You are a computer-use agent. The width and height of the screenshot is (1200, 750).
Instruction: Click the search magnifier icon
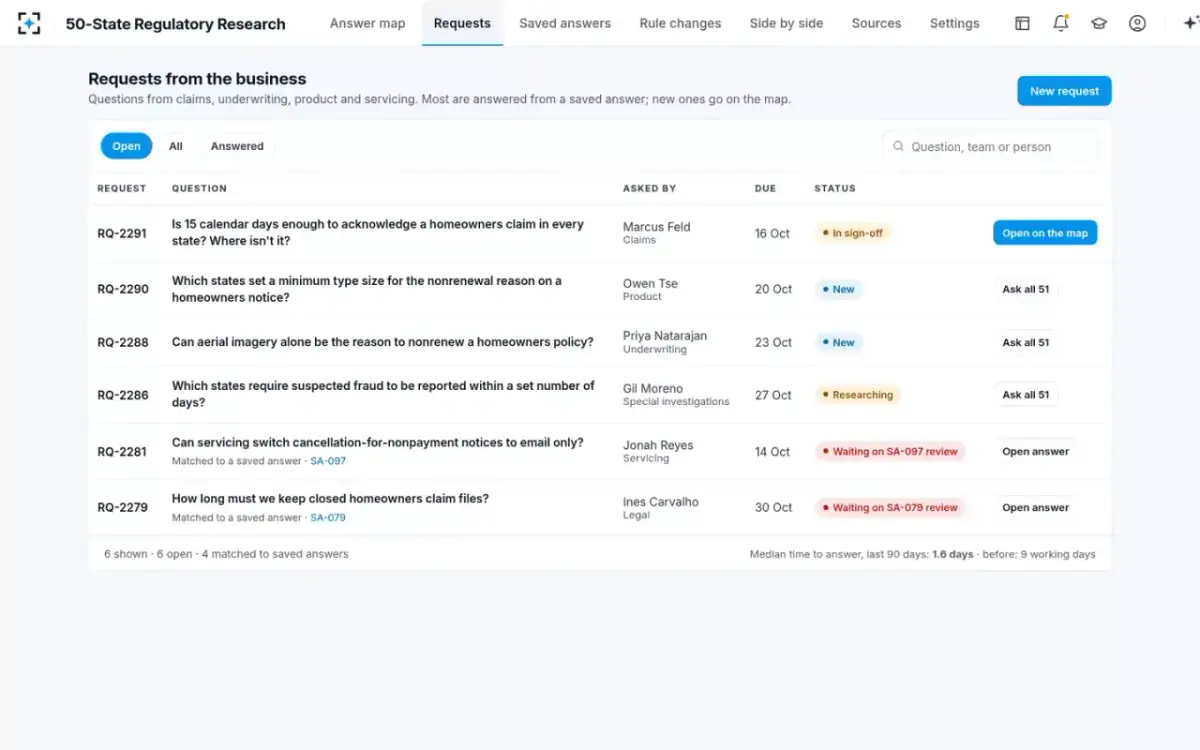click(898, 146)
